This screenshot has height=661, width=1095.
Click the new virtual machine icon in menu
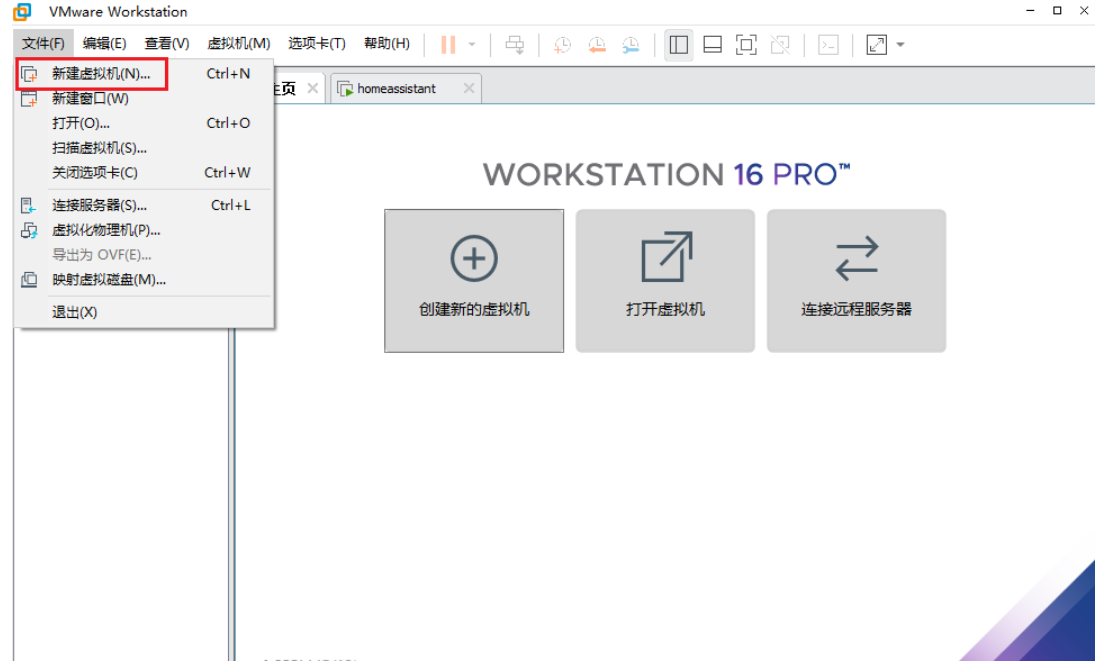point(29,74)
